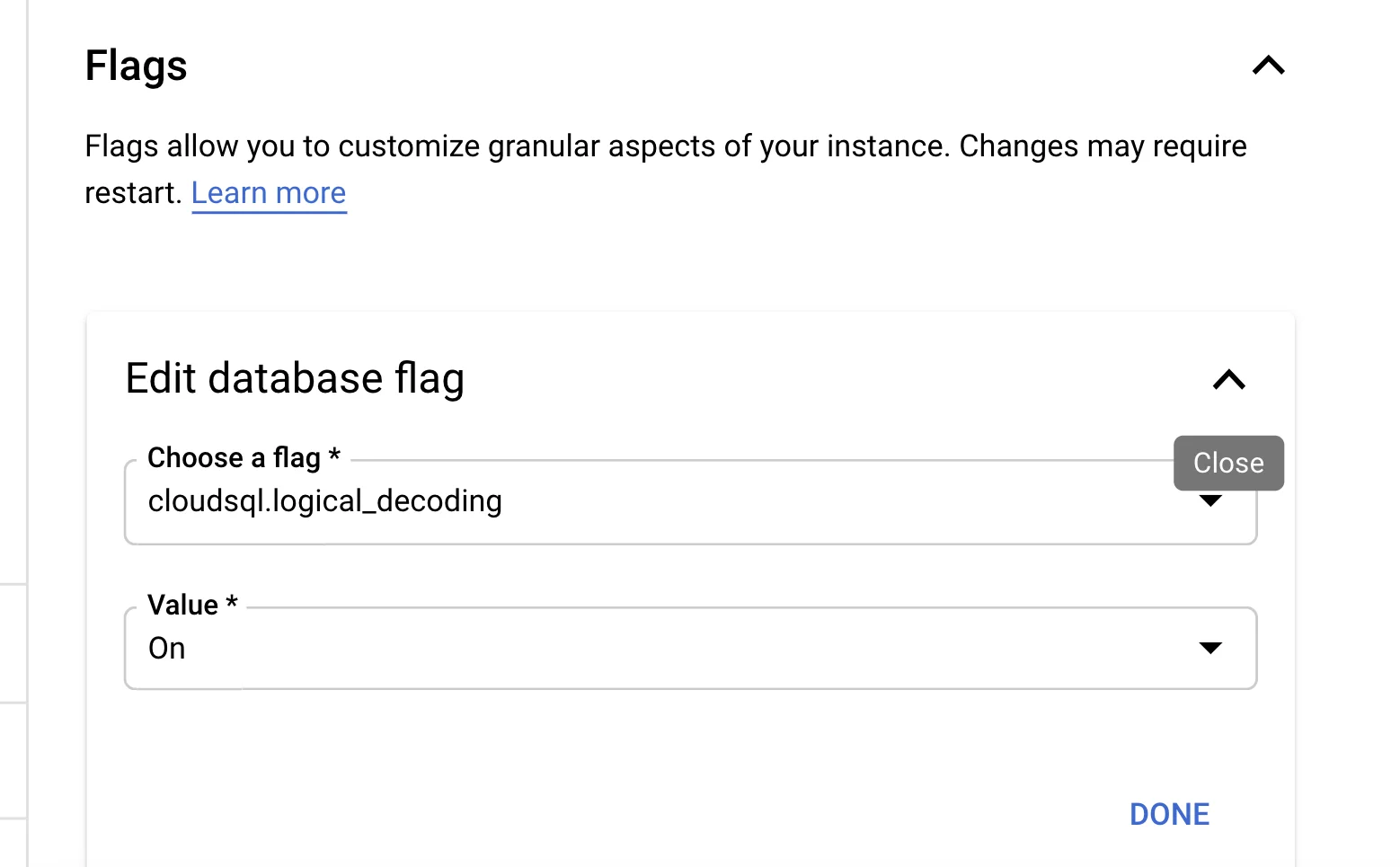Viewport: 1400px width, 867px height.
Task: Click the DONE button
Action: point(1169,814)
